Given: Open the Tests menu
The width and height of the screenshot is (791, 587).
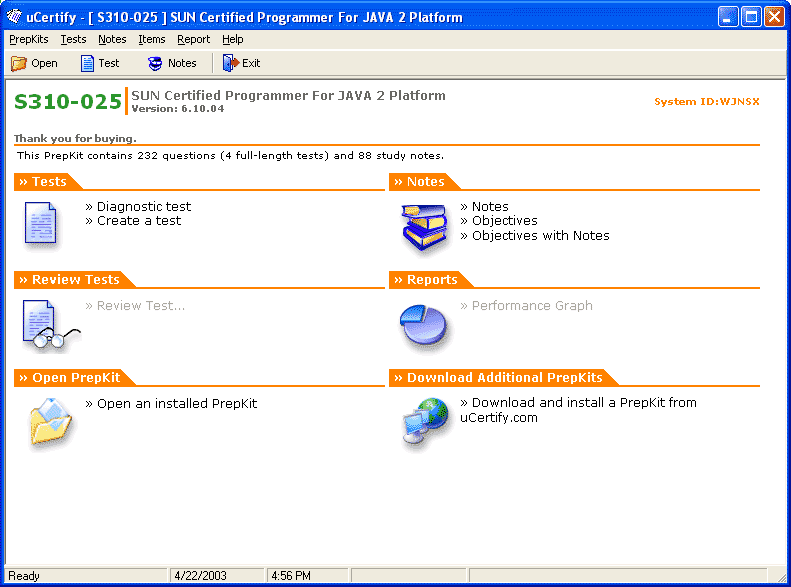Looking at the screenshot, I should tap(73, 39).
